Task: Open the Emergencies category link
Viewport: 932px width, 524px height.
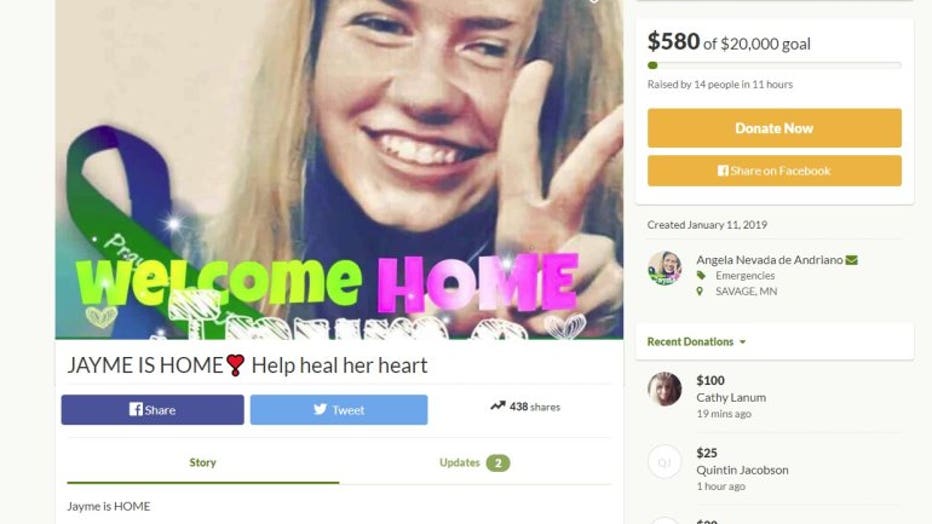Action: 745,276
